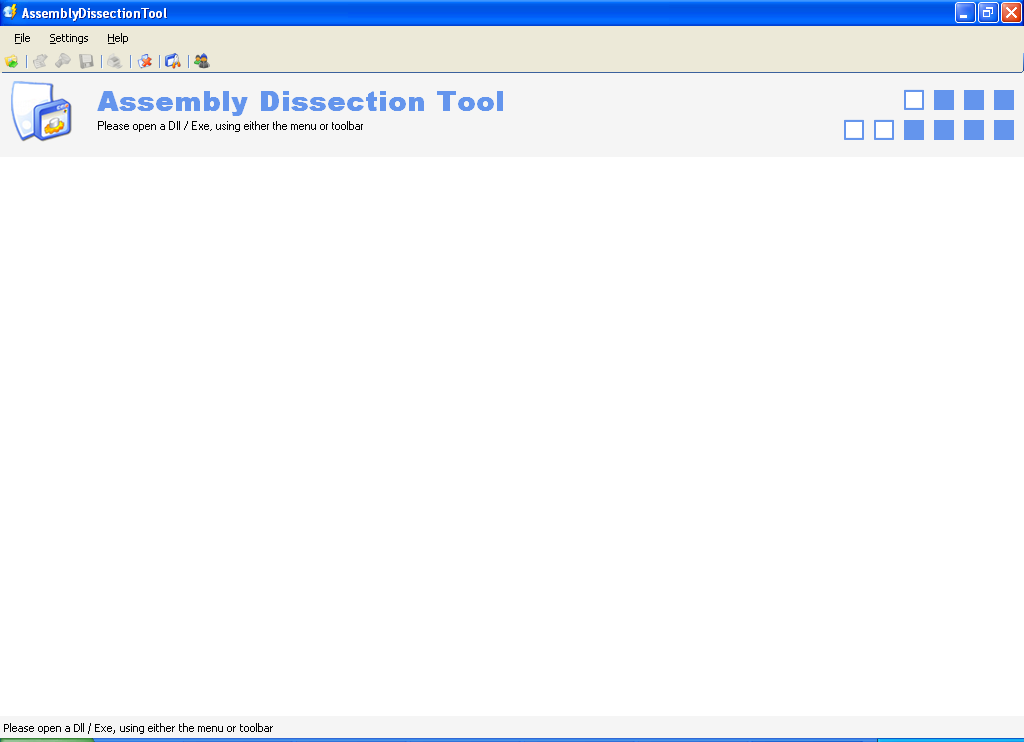The width and height of the screenshot is (1024, 742).
Task: Click the toolbar icon with the red X
Action: [144, 61]
